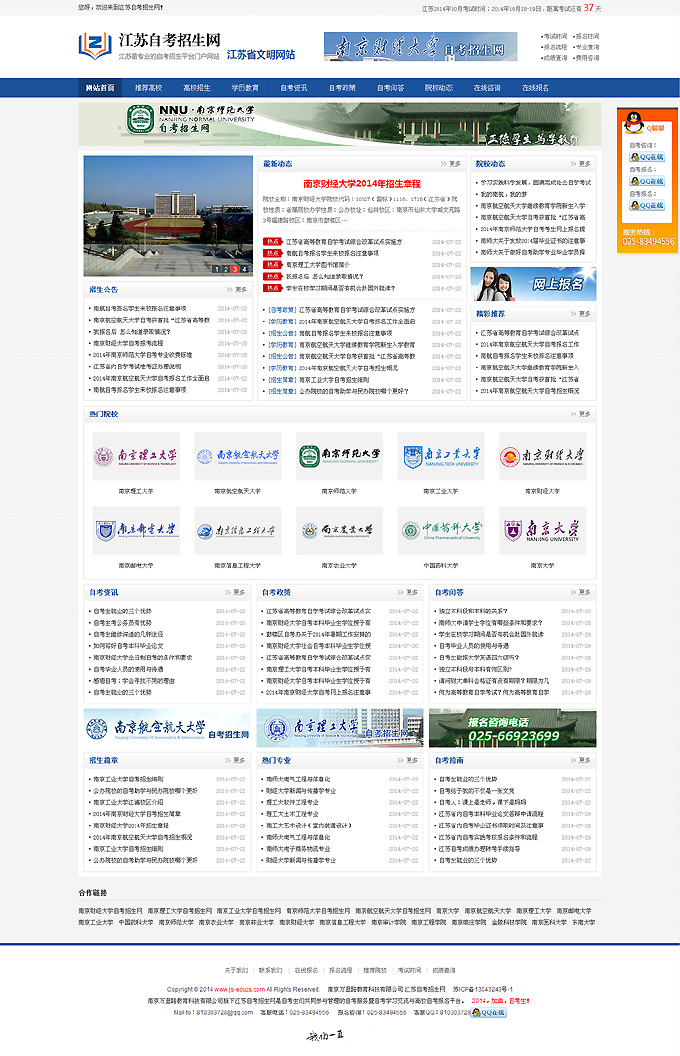Open 如何写好自考本科毕业论文 article

click(x=128, y=646)
